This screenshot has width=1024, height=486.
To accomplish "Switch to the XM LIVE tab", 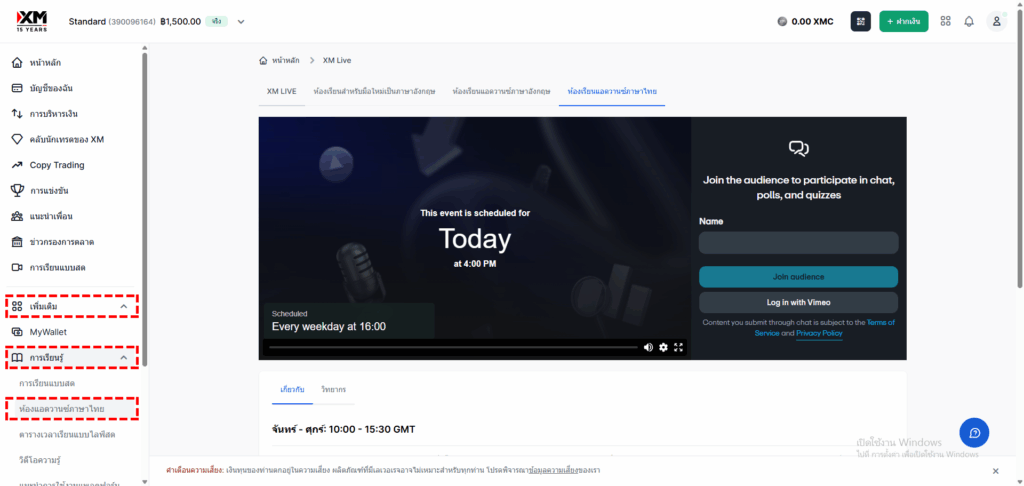I will [x=281, y=91].
